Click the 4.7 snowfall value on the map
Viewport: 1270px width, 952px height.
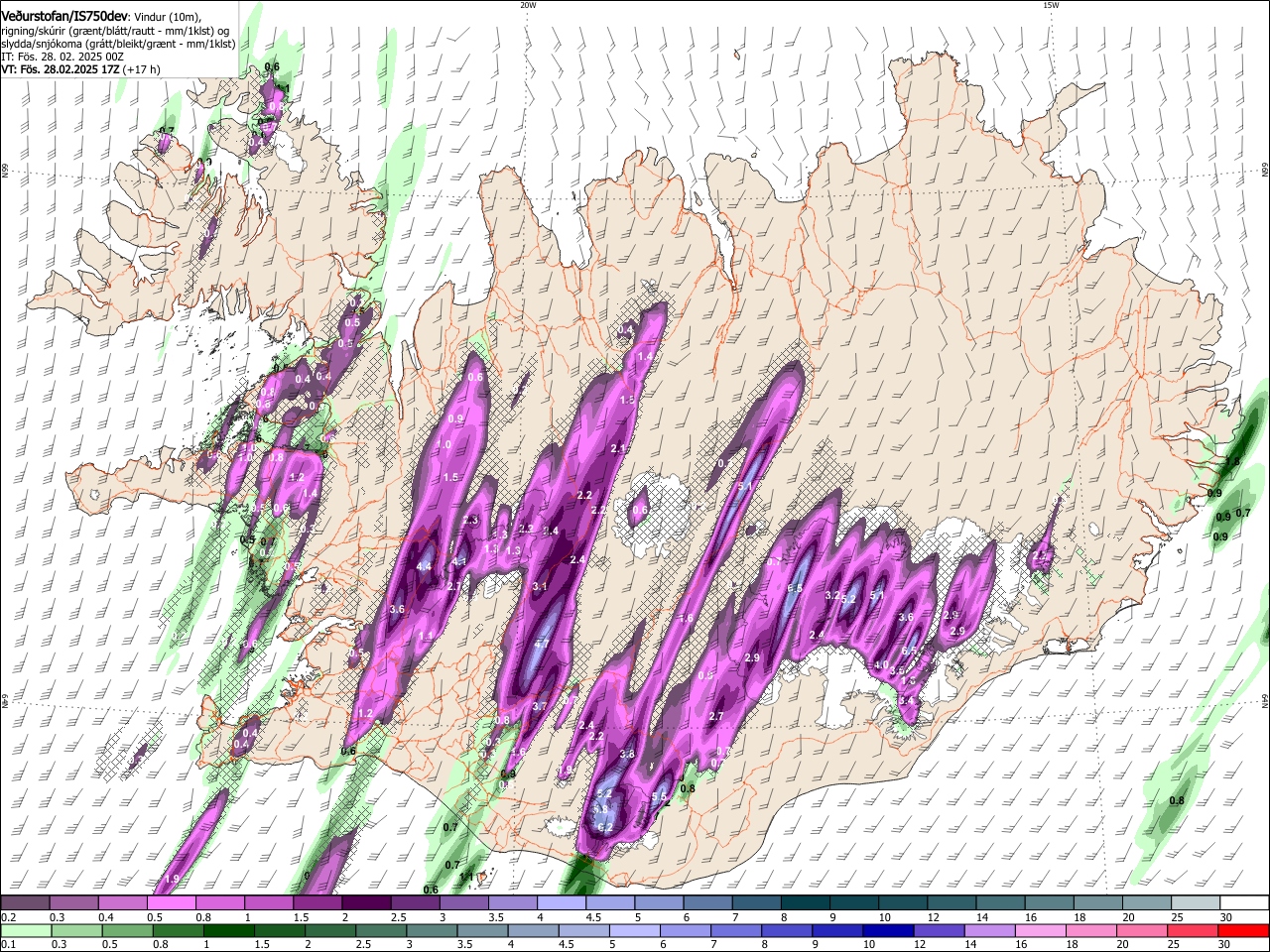542,645
